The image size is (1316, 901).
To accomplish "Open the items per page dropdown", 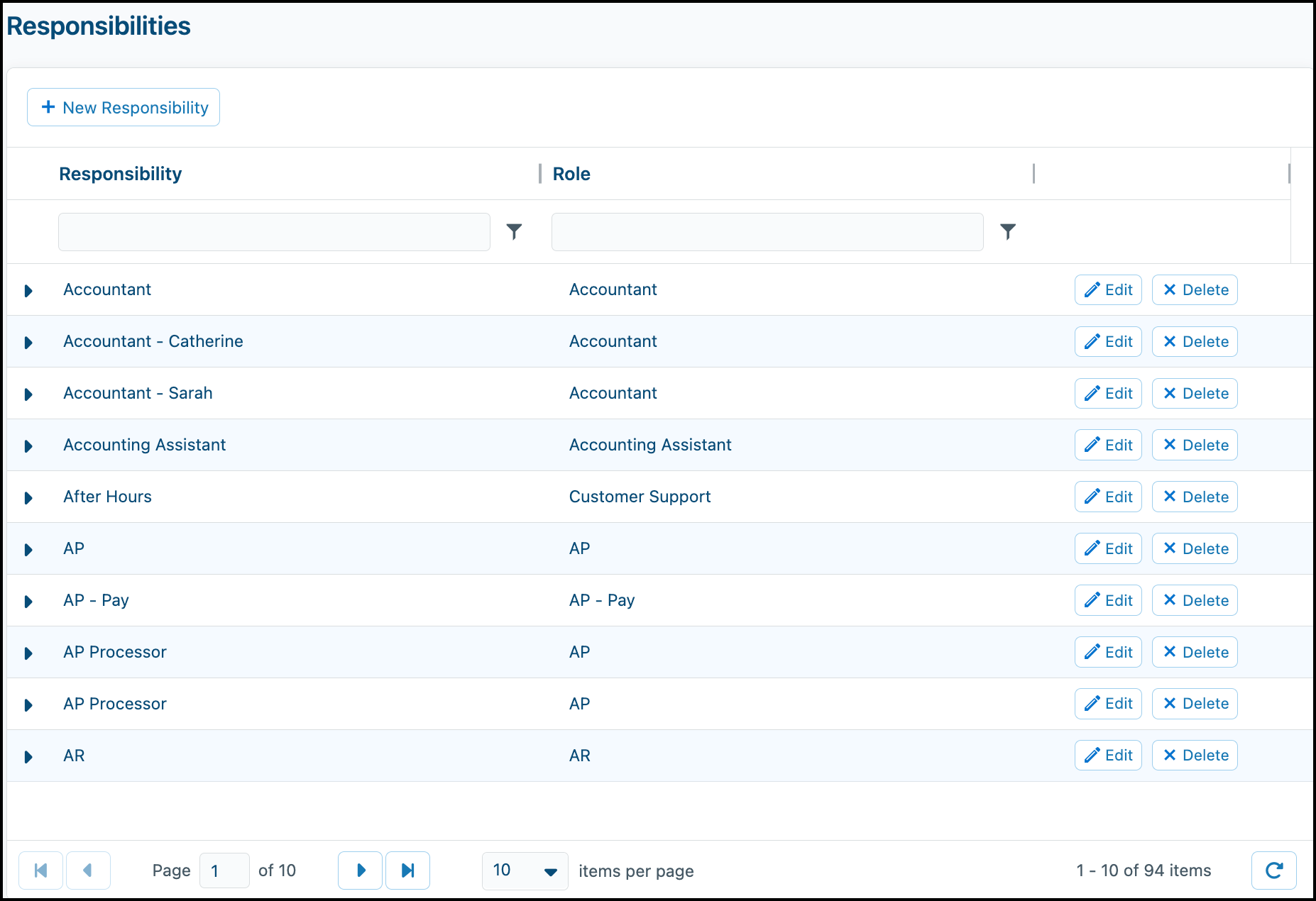I will coord(525,870).
